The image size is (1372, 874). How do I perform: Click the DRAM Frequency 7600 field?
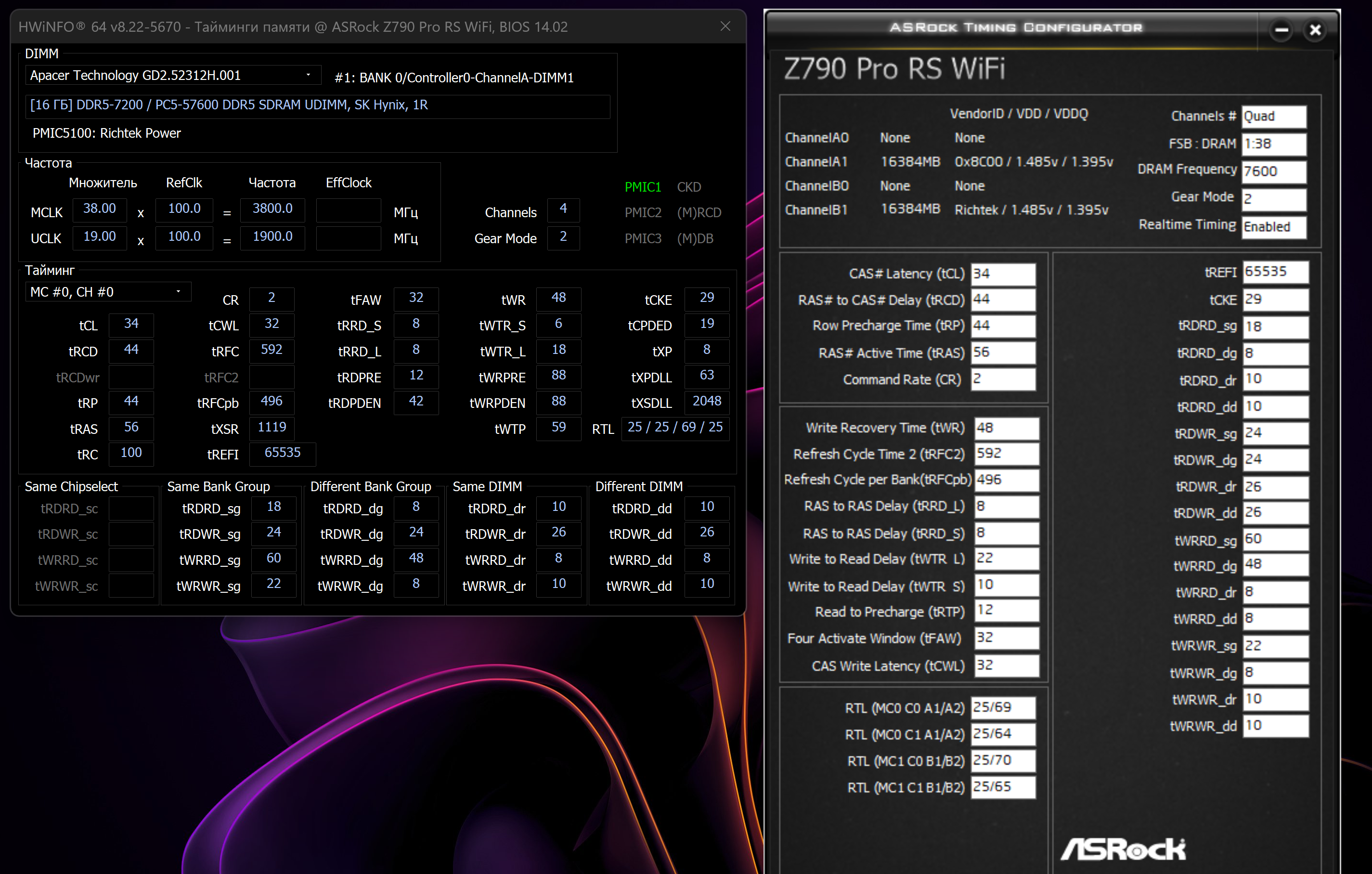[1273, 171]
